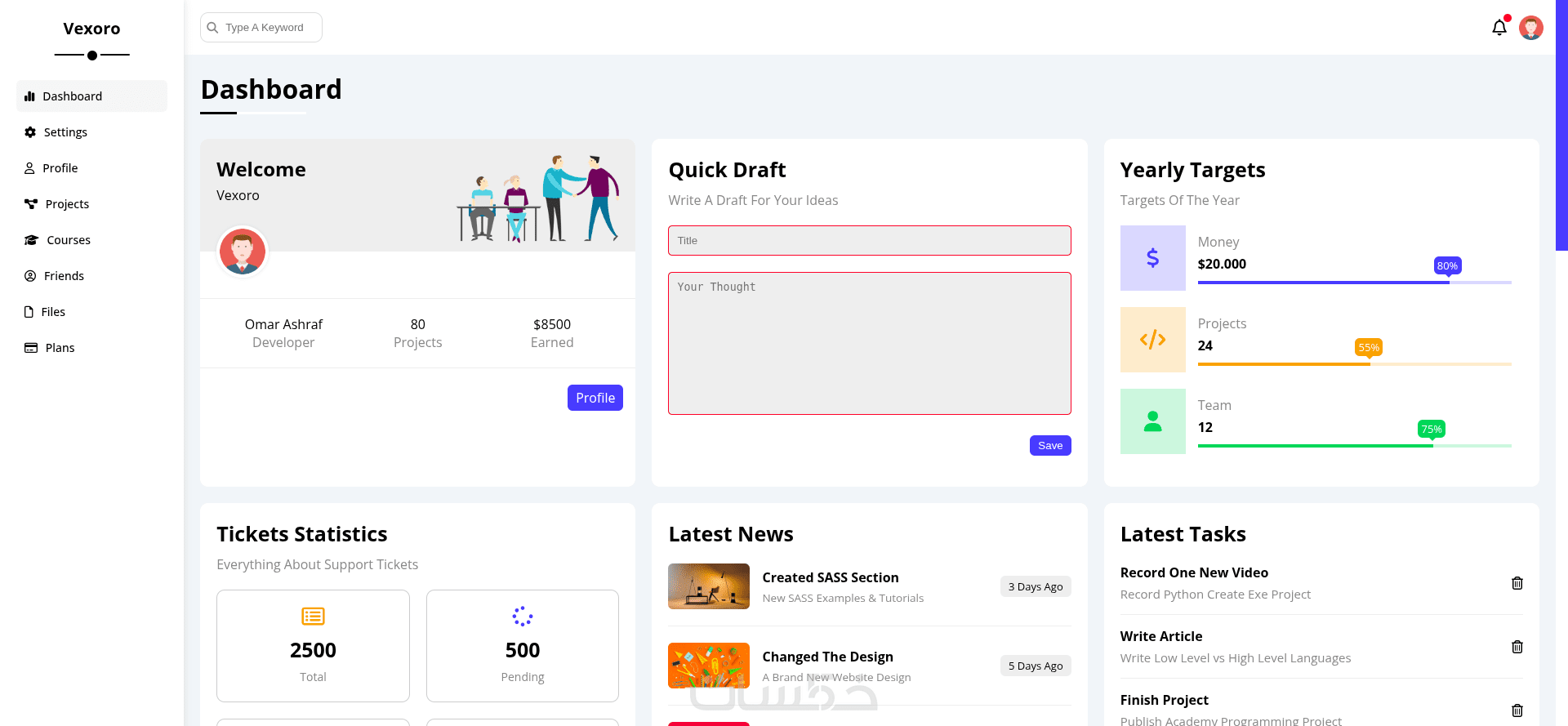Open the user avatar in top bar

[1531, 28]
